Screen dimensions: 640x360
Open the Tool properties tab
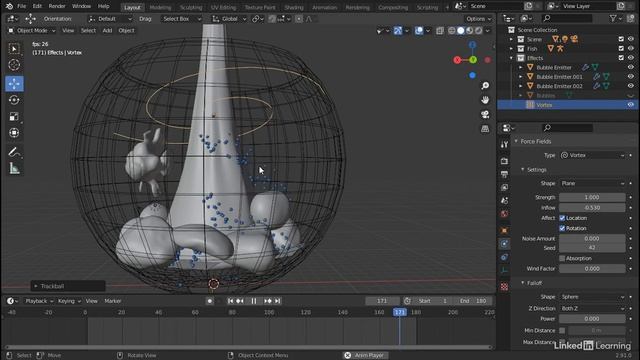pos(504,144)
